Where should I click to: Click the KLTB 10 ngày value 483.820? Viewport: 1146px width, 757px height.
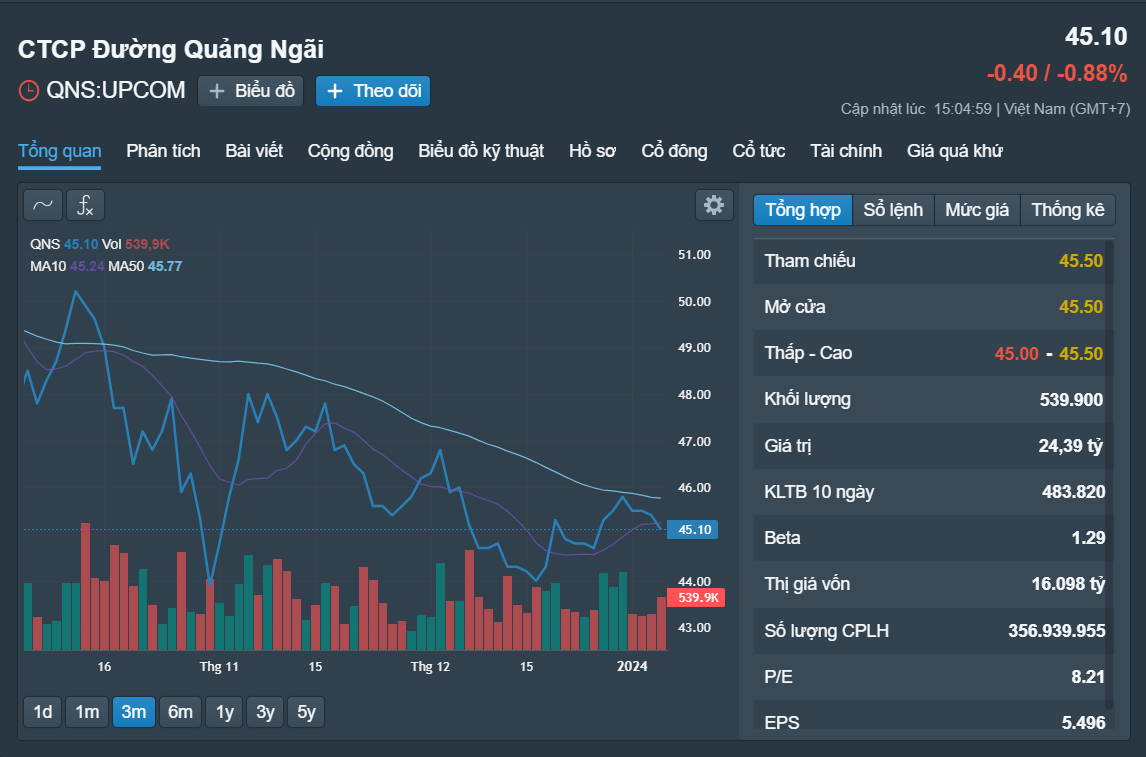click(1074, 492)
